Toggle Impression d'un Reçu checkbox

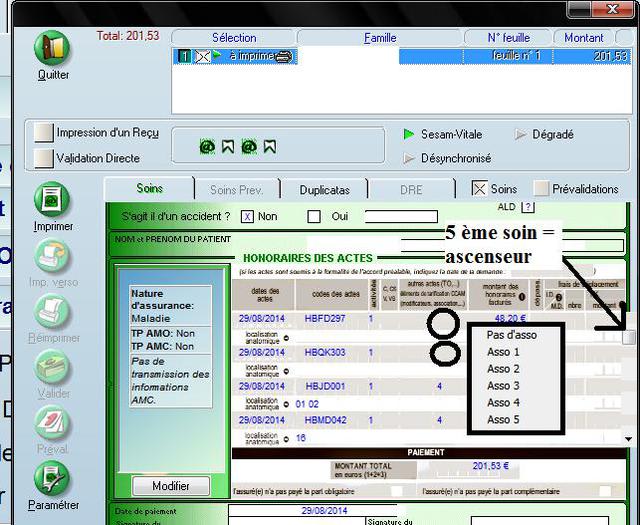click(43, 133)
